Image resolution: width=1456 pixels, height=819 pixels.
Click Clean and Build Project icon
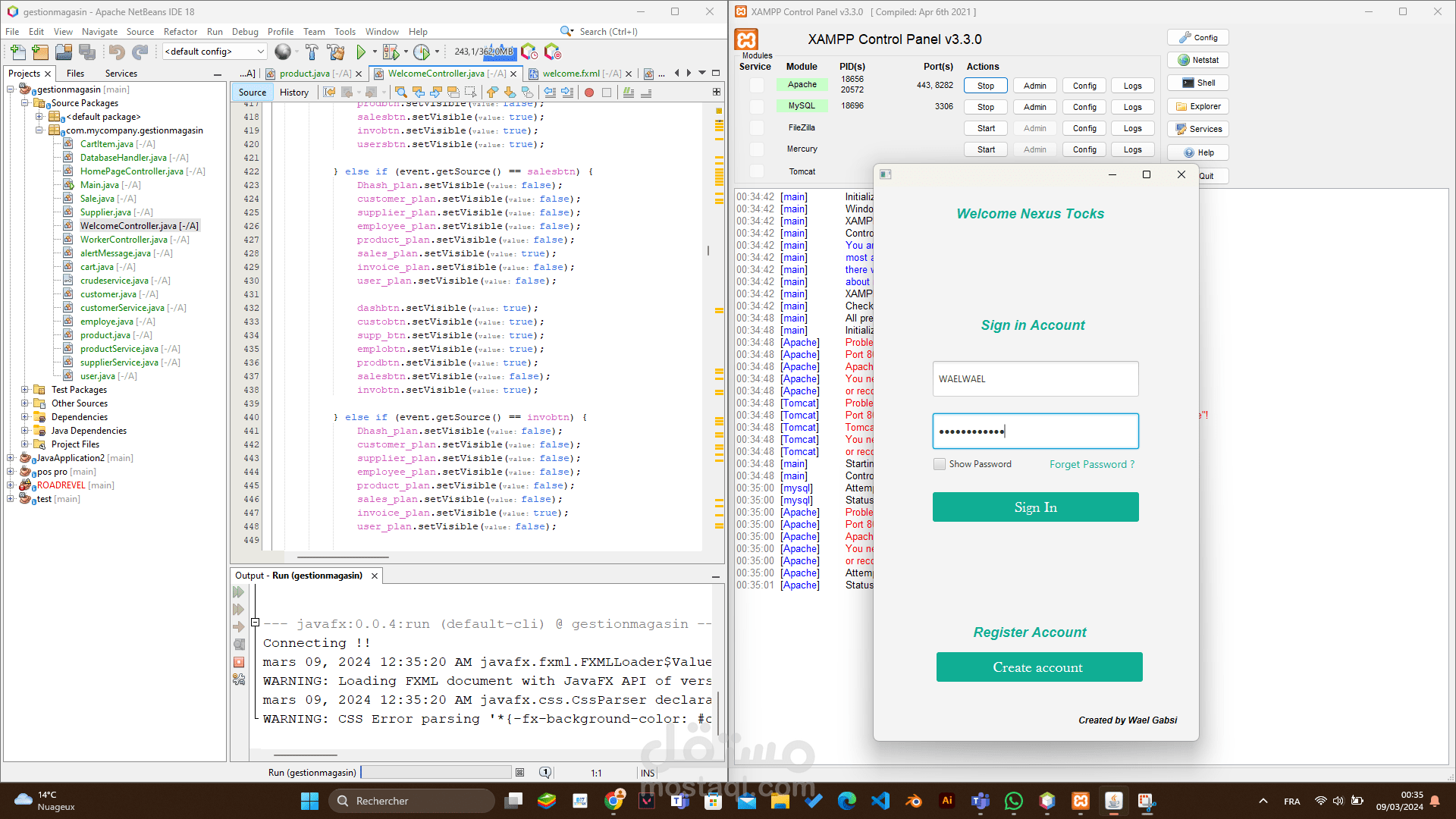click(x=336, y=52)
